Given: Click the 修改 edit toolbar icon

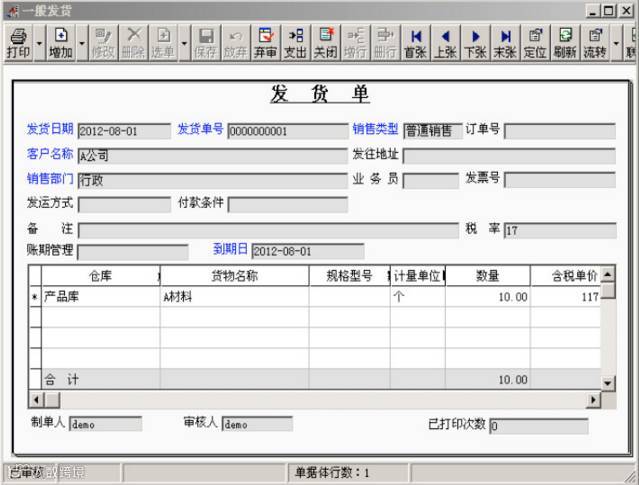Looking at the screenshot, I should click(104, 43).
